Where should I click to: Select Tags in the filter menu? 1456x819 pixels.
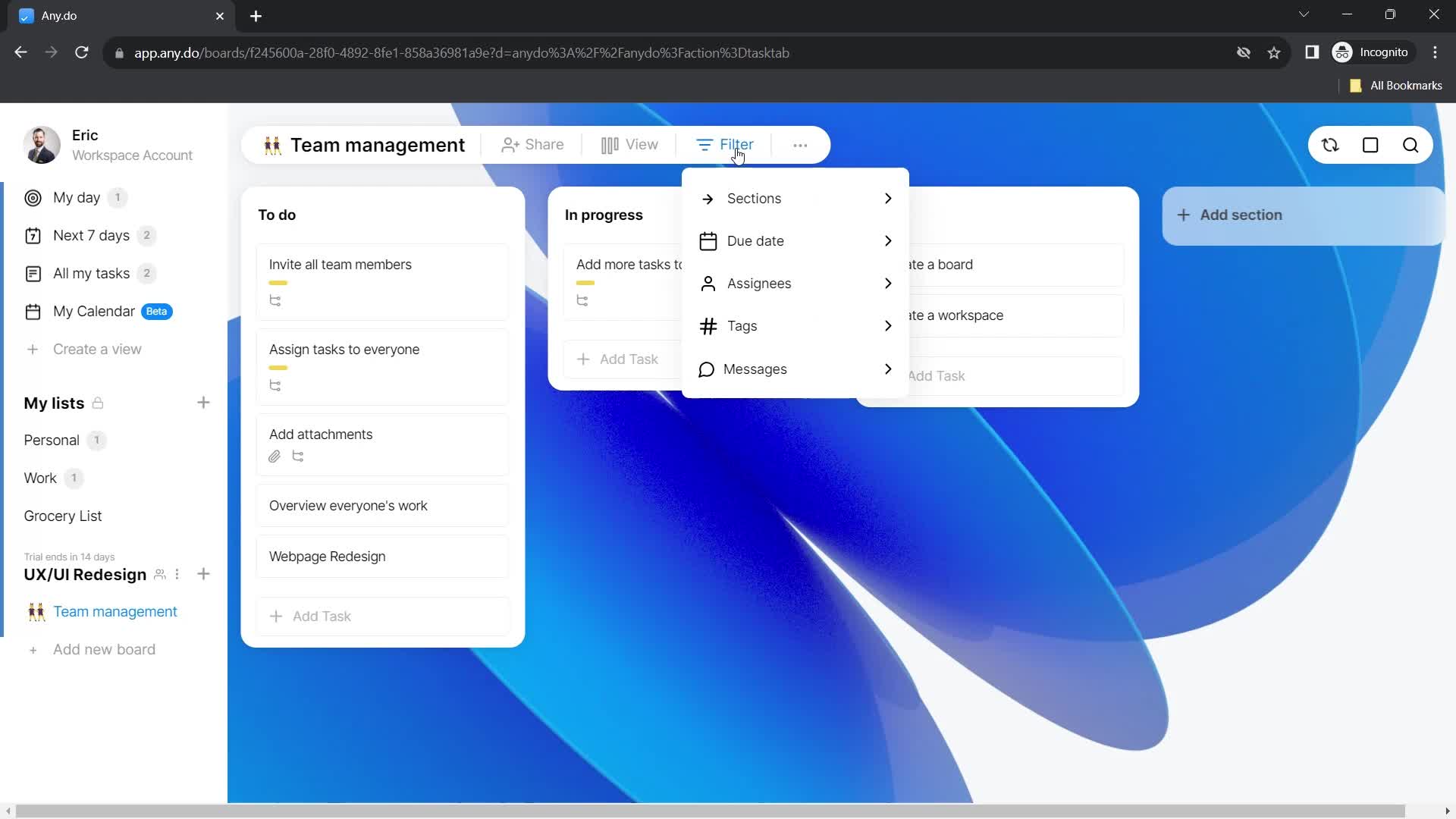(795, 326)
